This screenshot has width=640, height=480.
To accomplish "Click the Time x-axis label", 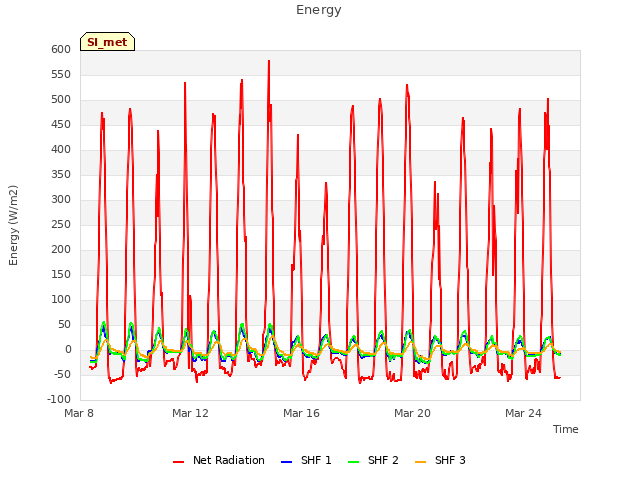I will pyautogui.click(x=565, y=429).
